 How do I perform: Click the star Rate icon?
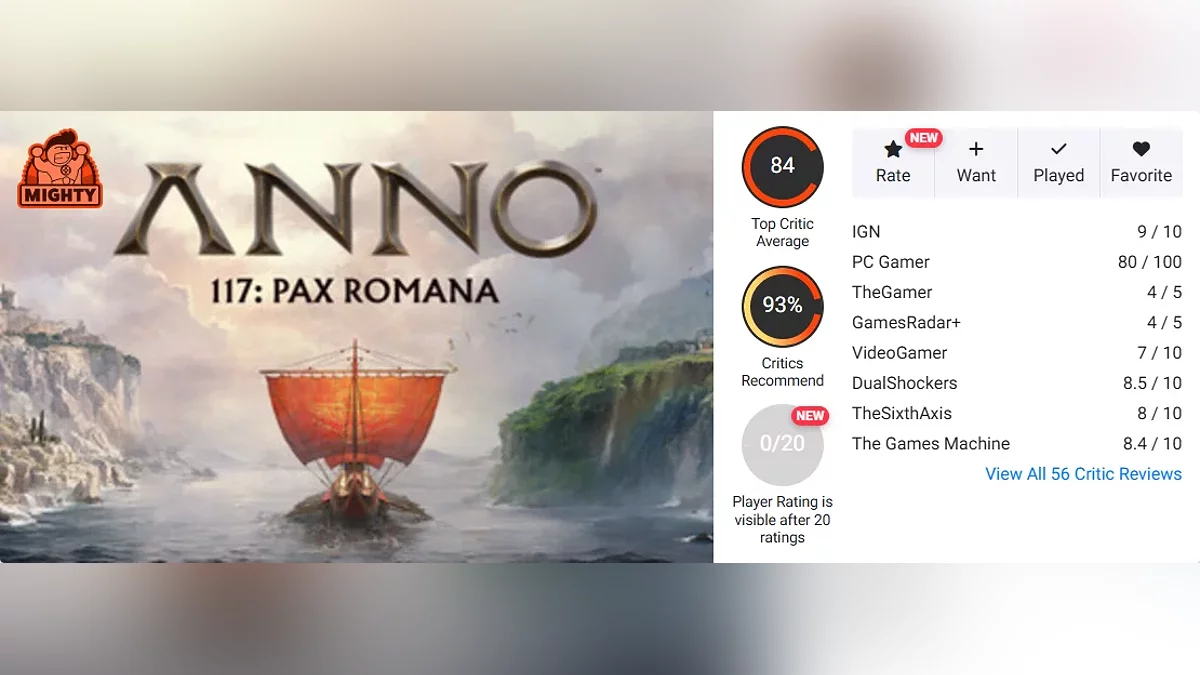(893, 149)
